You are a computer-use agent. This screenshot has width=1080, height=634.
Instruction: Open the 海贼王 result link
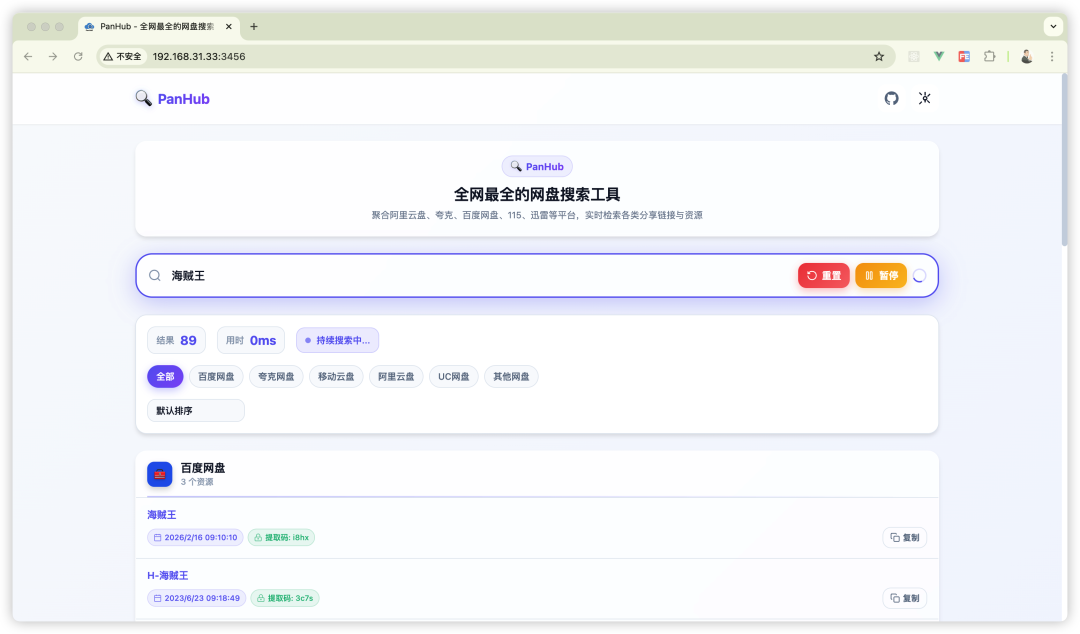(161, 514)
